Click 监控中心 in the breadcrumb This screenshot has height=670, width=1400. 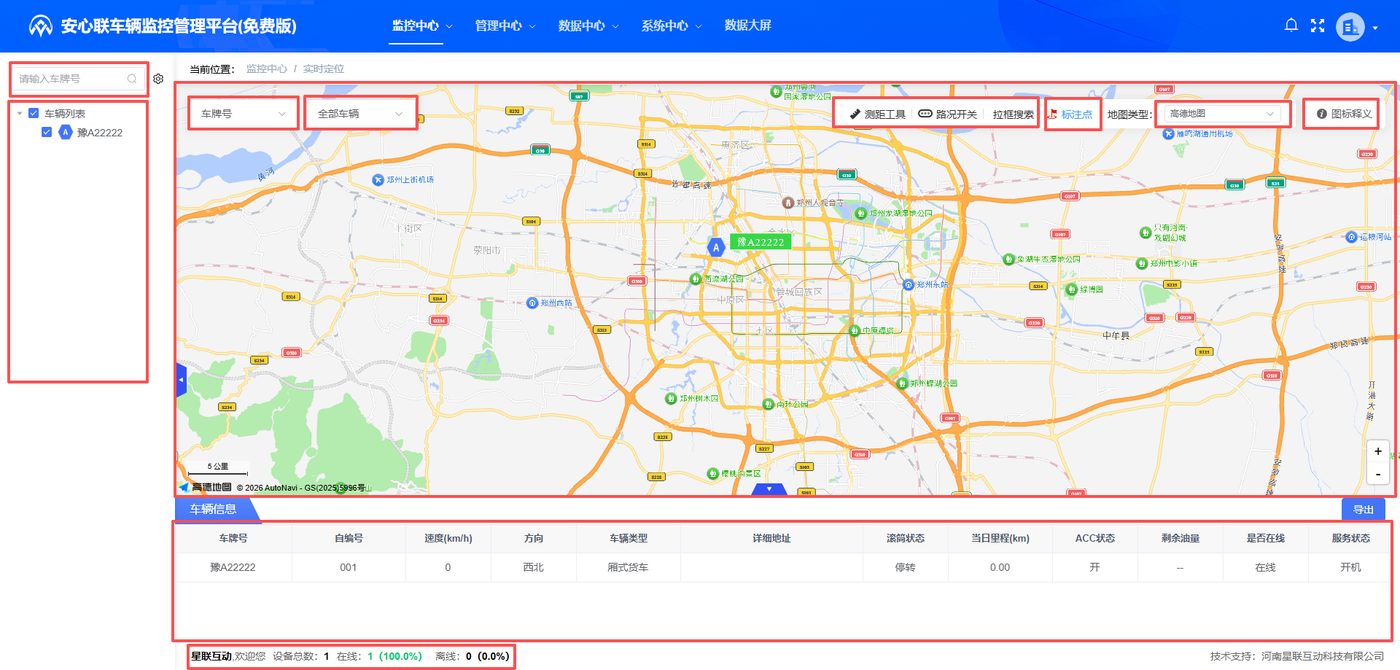click(266, 69)
